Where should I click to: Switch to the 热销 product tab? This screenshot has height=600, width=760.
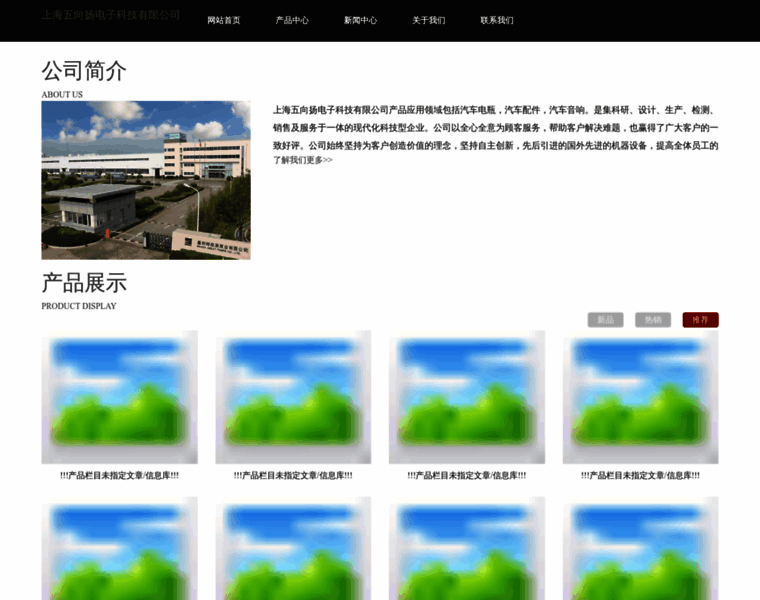click(653, 320)
